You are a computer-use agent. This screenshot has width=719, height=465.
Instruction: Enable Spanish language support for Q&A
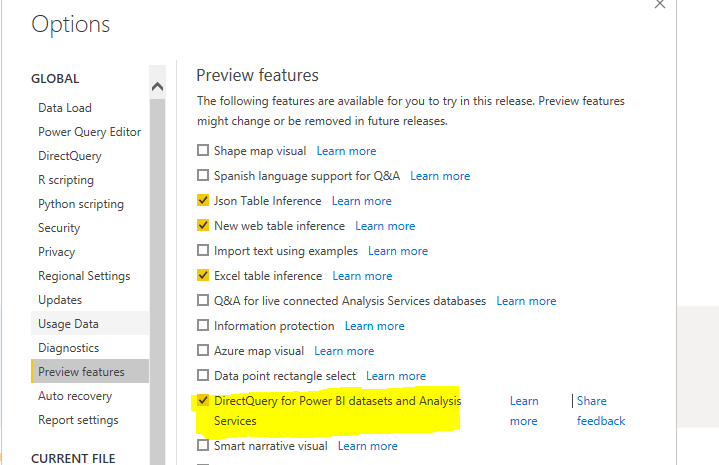click(x=203, y=175)
